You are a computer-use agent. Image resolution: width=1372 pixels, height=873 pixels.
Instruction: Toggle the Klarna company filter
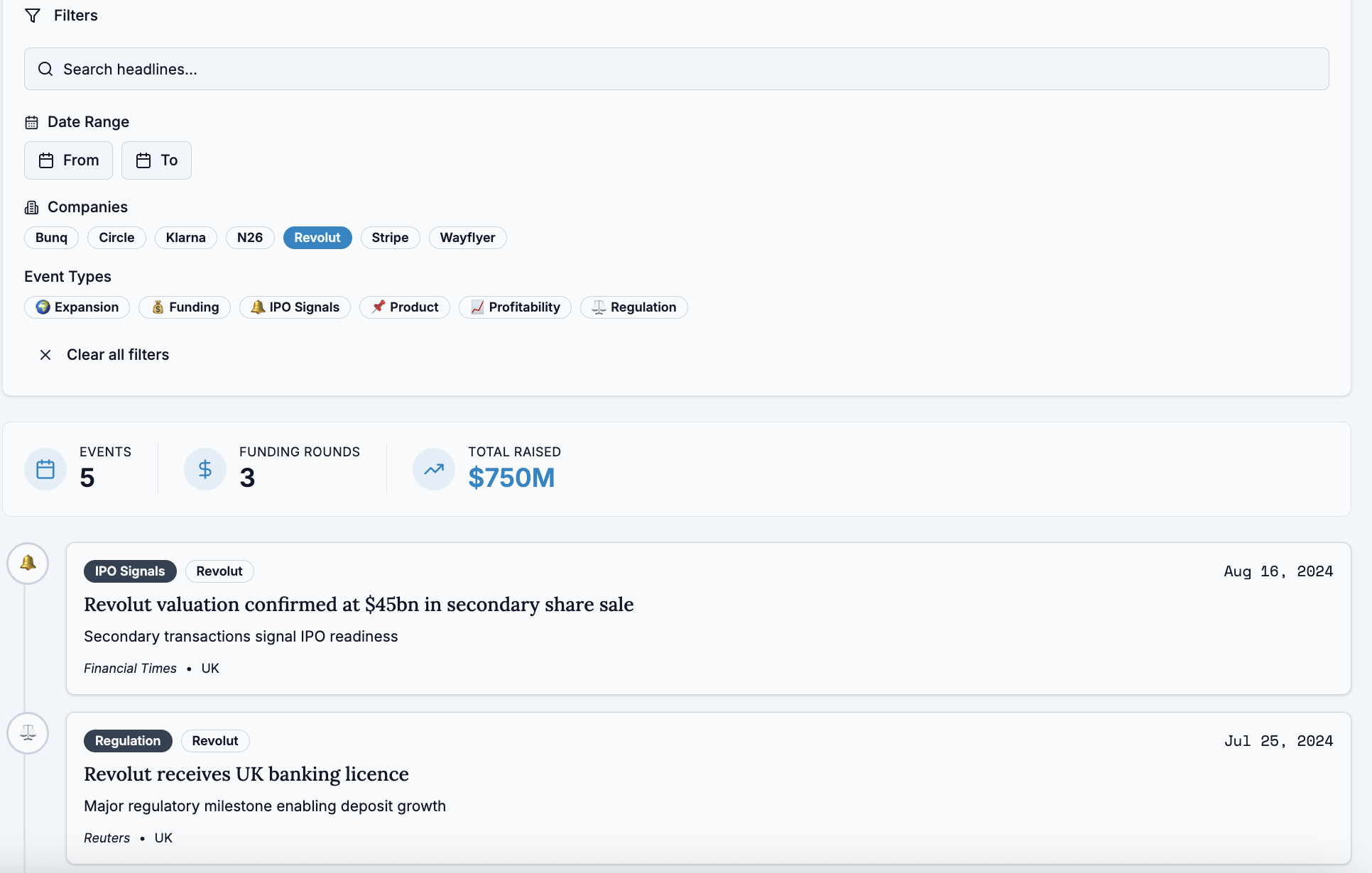click(x=185, y=238)
